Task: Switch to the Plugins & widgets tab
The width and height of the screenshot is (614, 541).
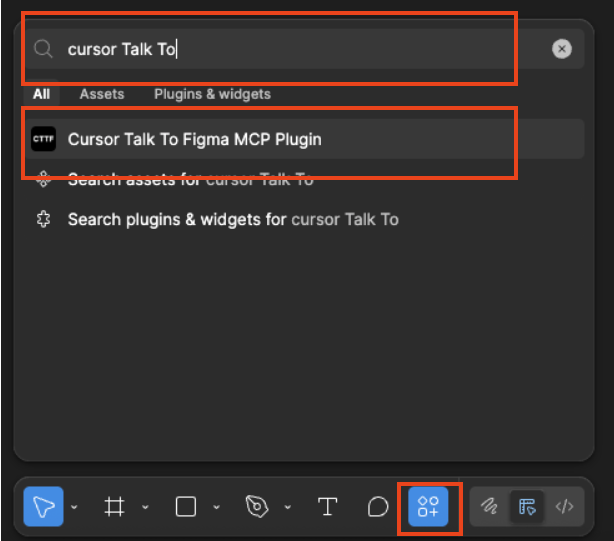Action: tap(212, 94)
